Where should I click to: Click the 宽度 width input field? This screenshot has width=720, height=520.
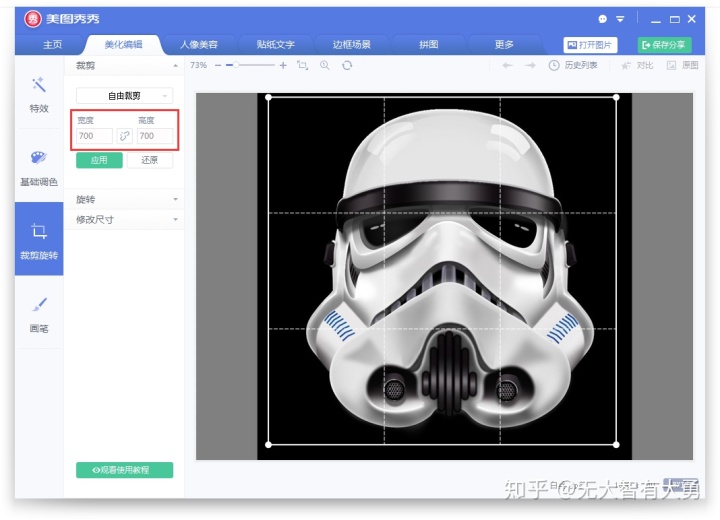click(x=94, y=136)
